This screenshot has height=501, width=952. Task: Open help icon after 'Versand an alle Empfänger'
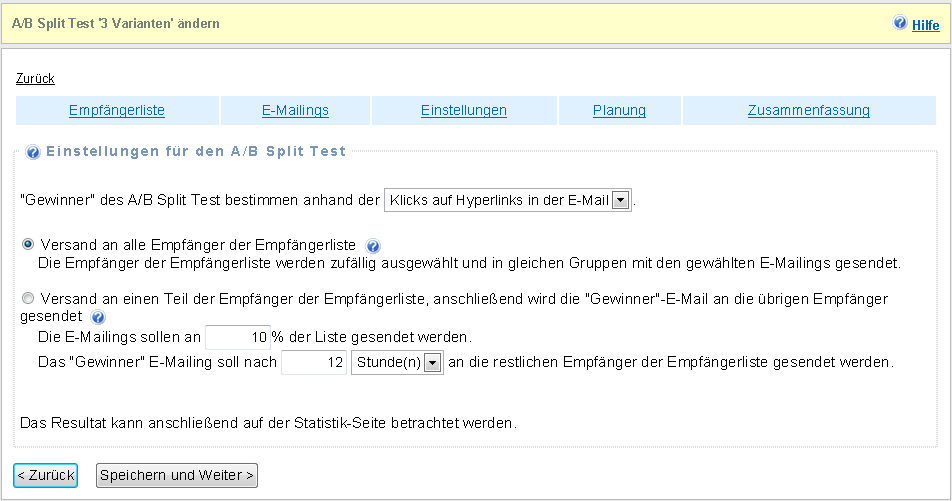click(x=374, y=246)
